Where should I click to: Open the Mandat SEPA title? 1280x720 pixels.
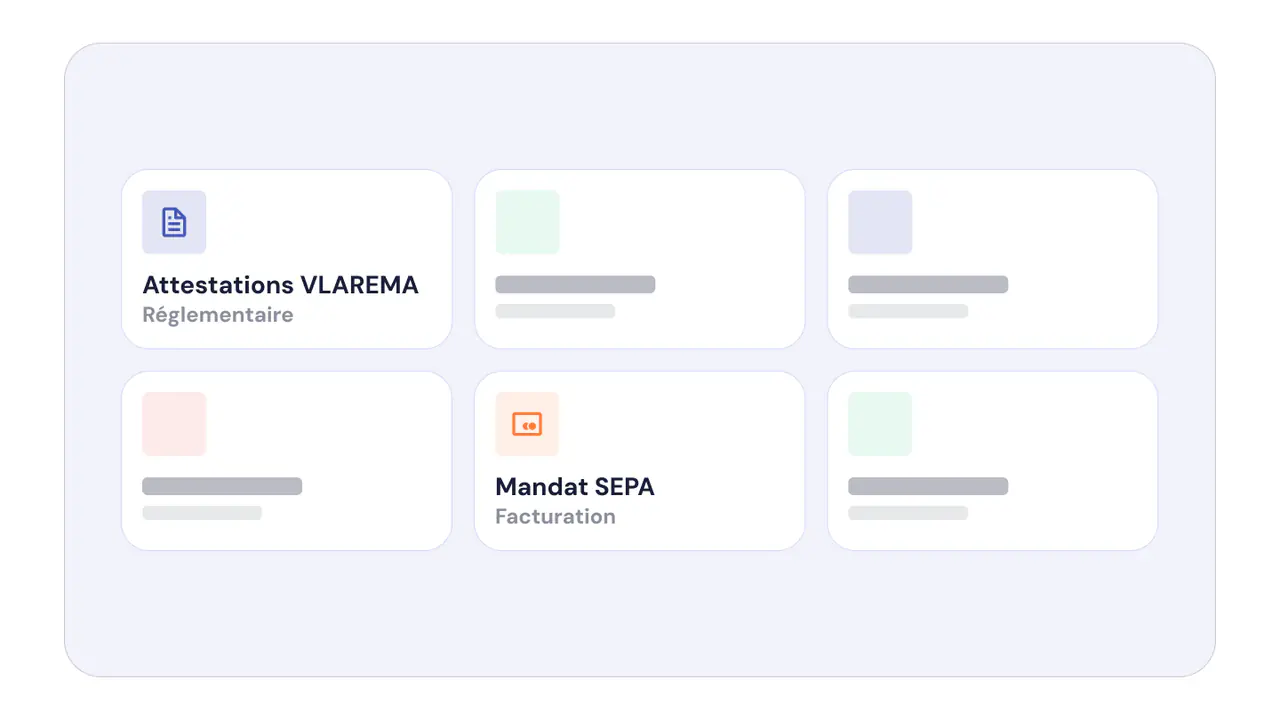(x=575, y=487)
